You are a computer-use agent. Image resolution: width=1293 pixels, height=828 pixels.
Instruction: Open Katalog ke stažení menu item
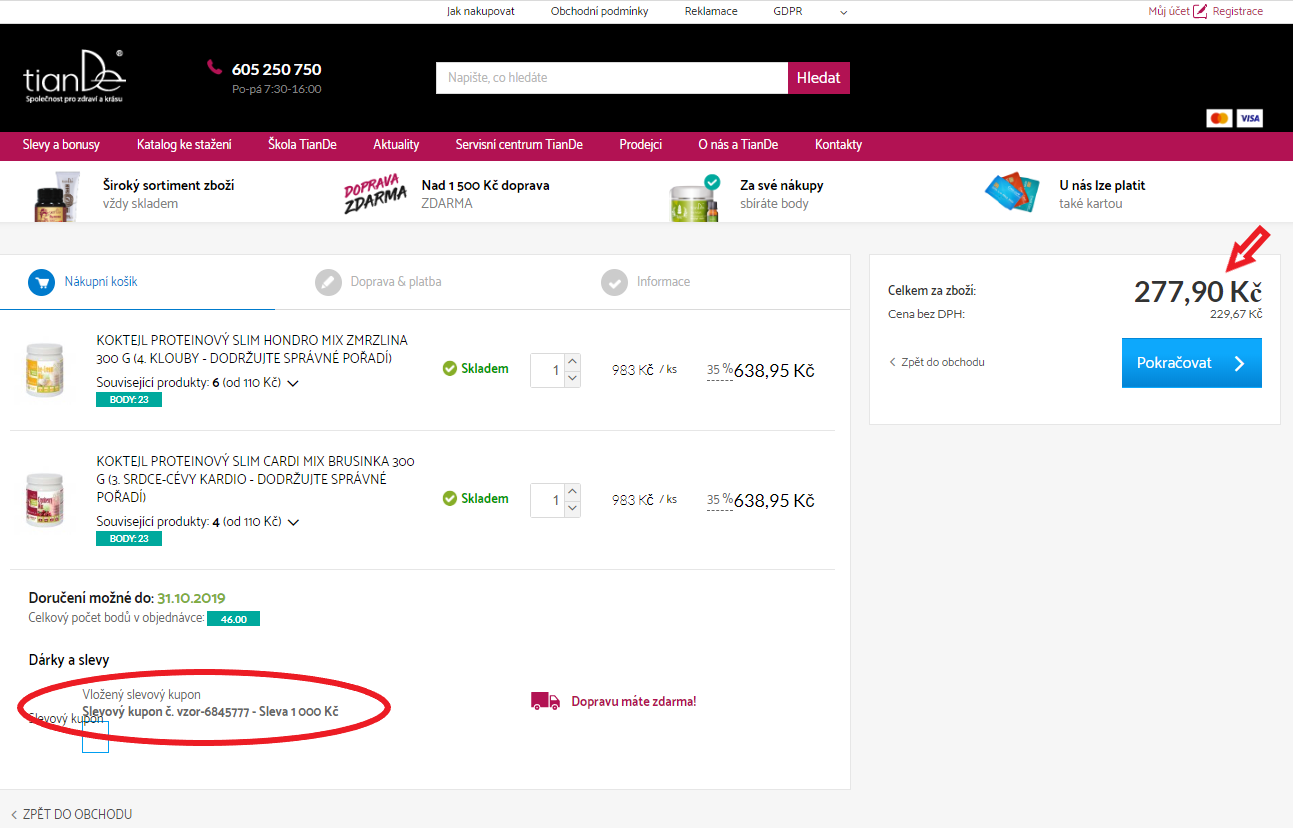184,145
